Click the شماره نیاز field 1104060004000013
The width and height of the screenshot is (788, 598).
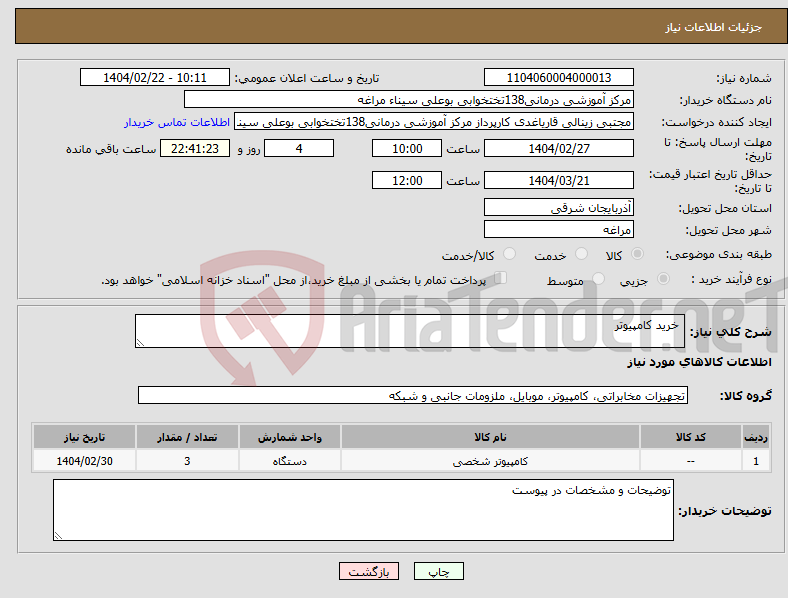pos(558,77)
